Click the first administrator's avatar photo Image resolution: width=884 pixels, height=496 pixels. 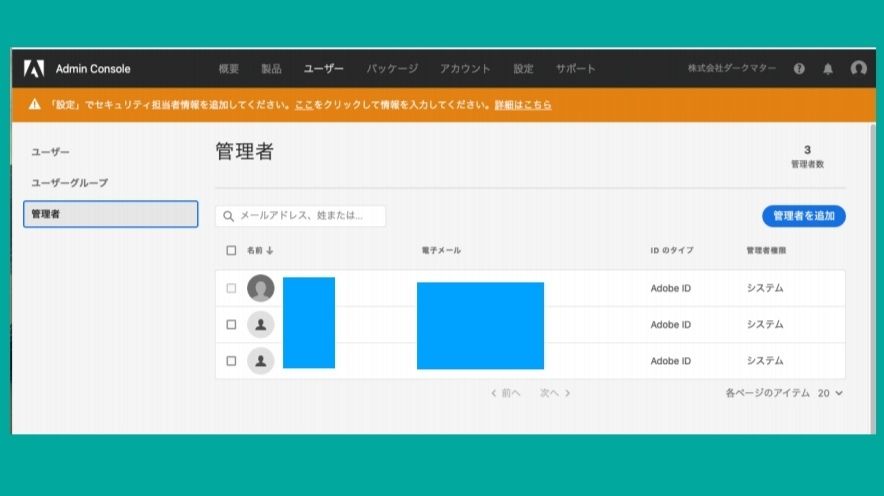260,288
